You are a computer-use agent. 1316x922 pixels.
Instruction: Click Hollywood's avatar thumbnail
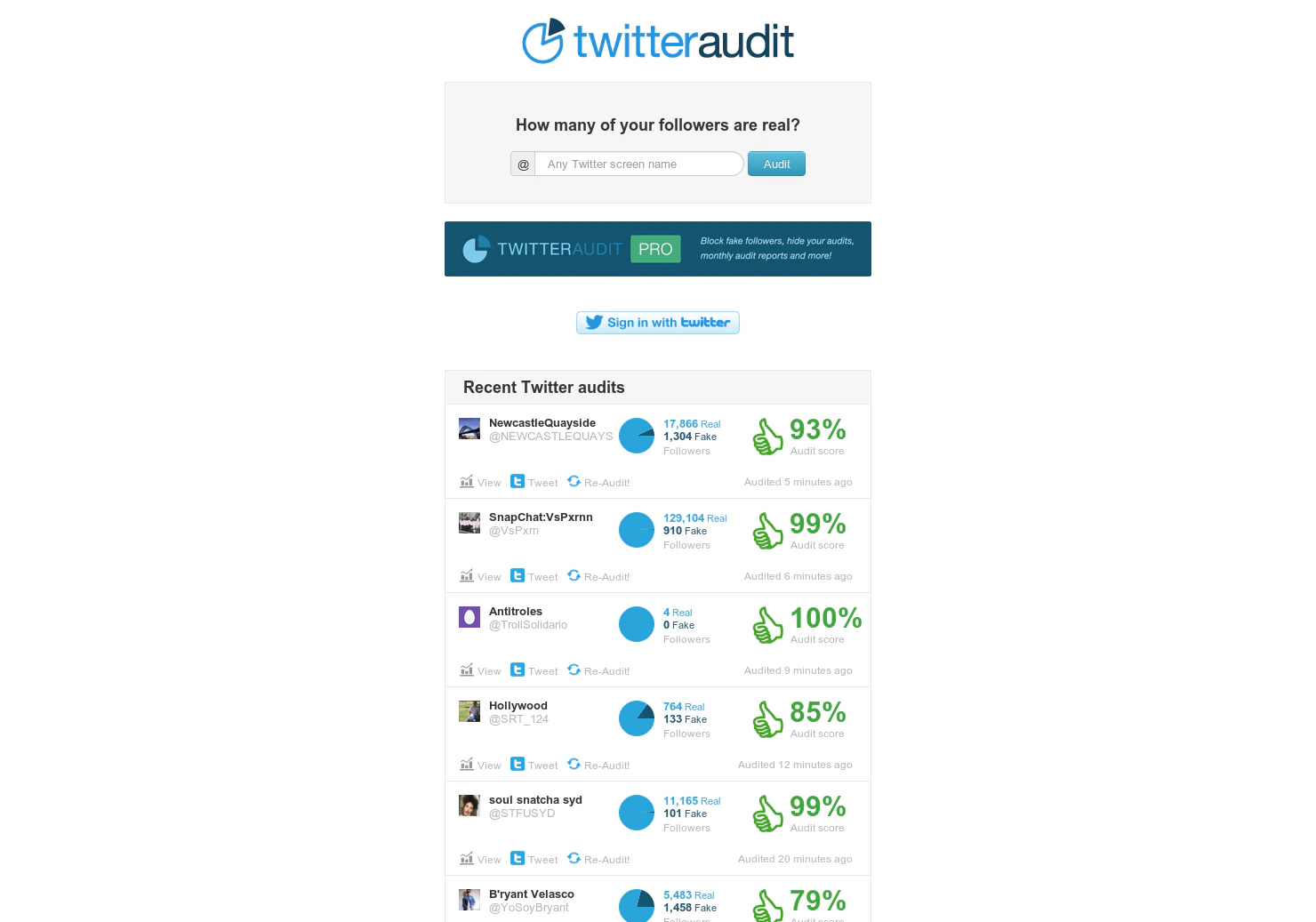[469, 710]
